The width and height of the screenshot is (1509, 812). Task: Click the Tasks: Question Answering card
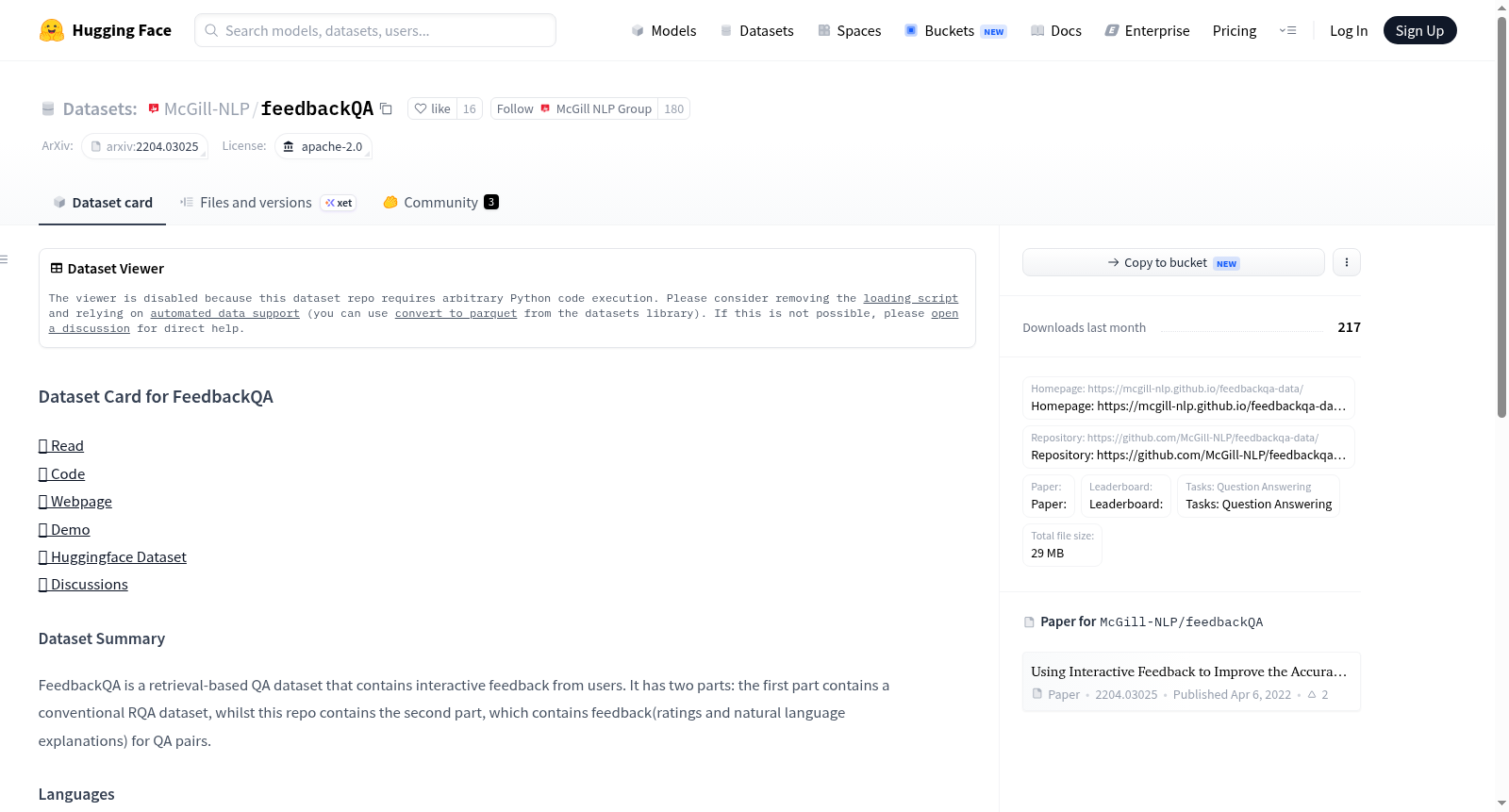point(1258,496)
